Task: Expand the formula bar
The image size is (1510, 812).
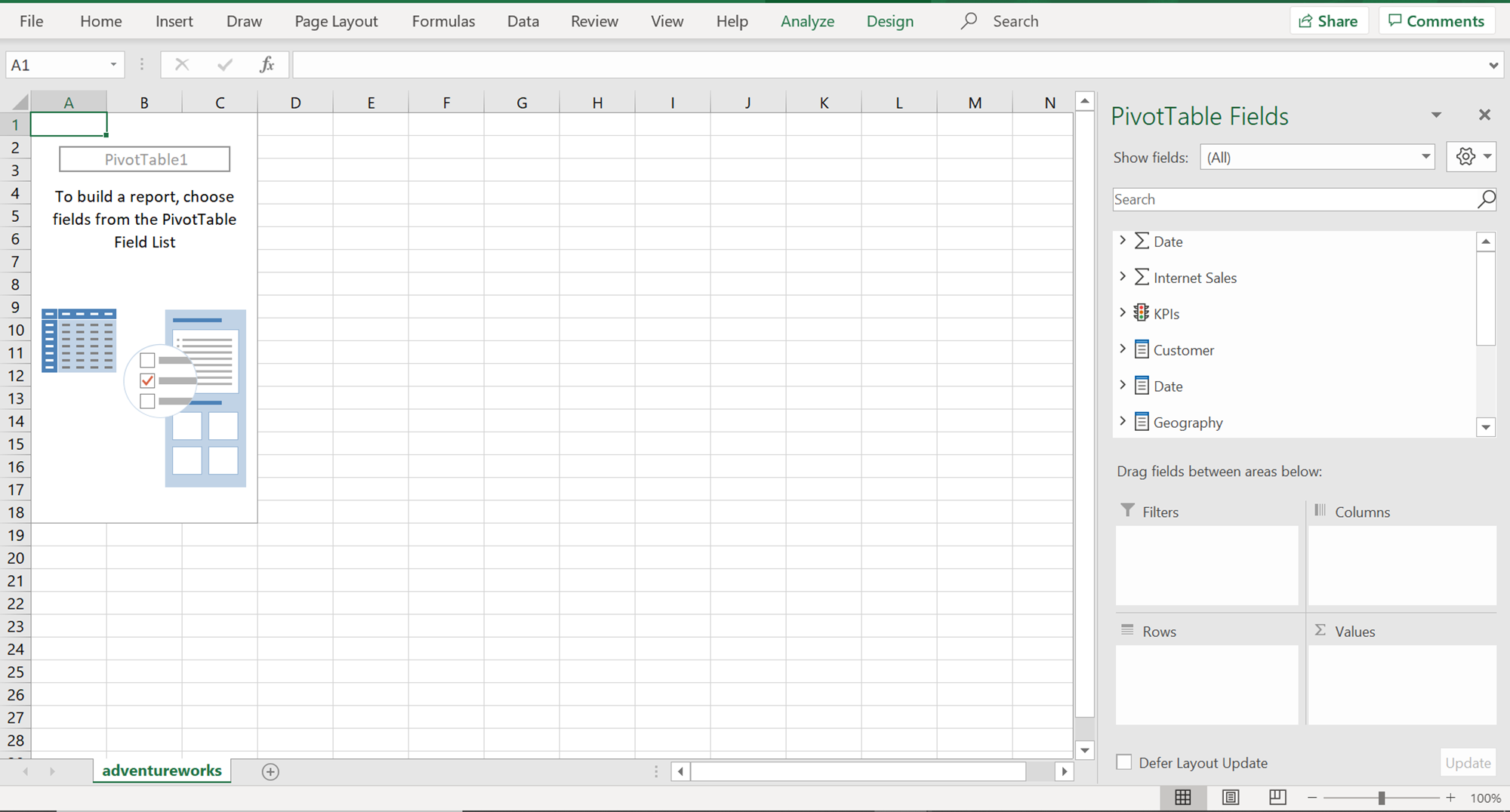Action: pyautogui.click(x=1493, y=66)
